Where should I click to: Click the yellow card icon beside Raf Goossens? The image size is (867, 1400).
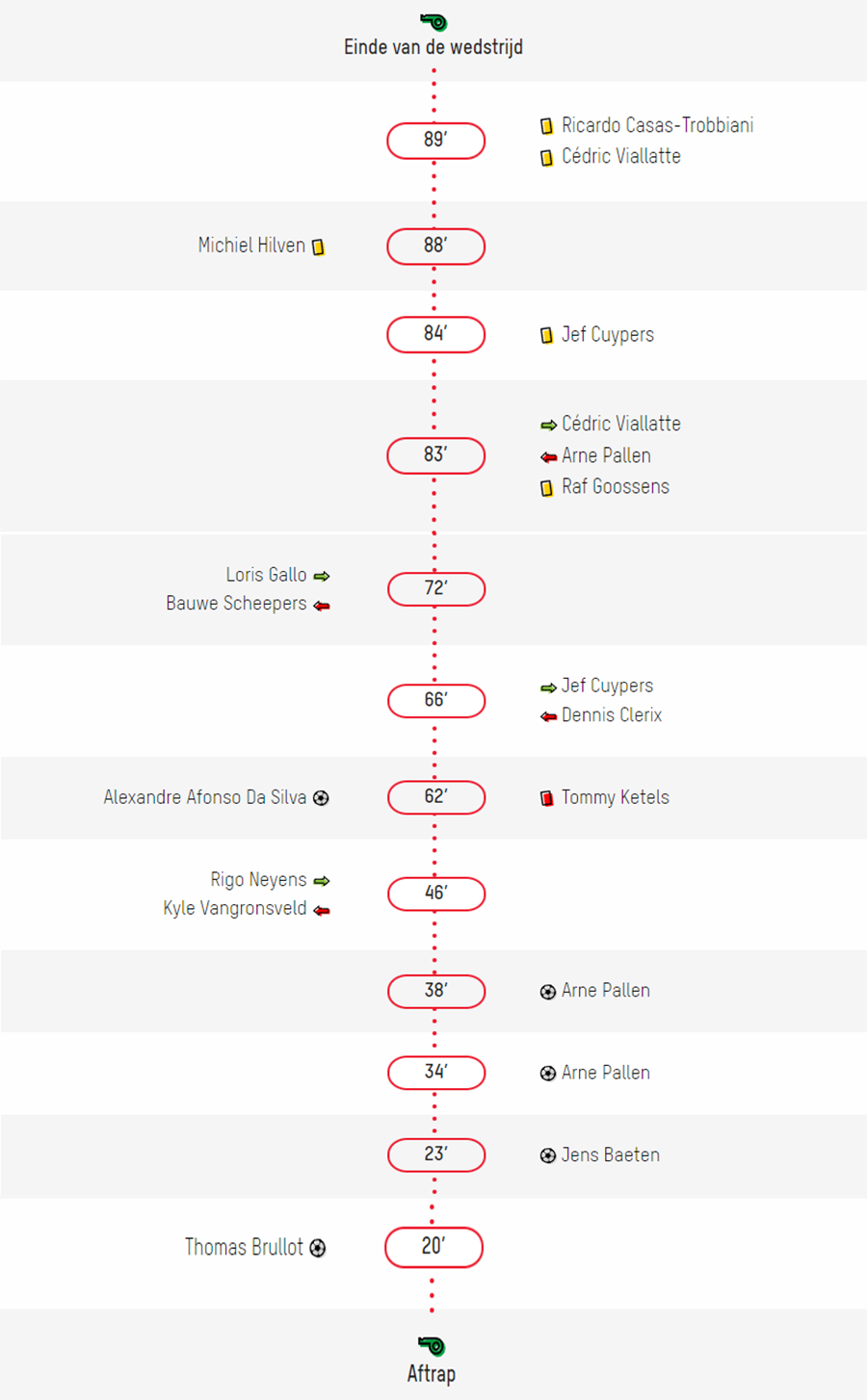pyautogui.click(x=547, y=488)
